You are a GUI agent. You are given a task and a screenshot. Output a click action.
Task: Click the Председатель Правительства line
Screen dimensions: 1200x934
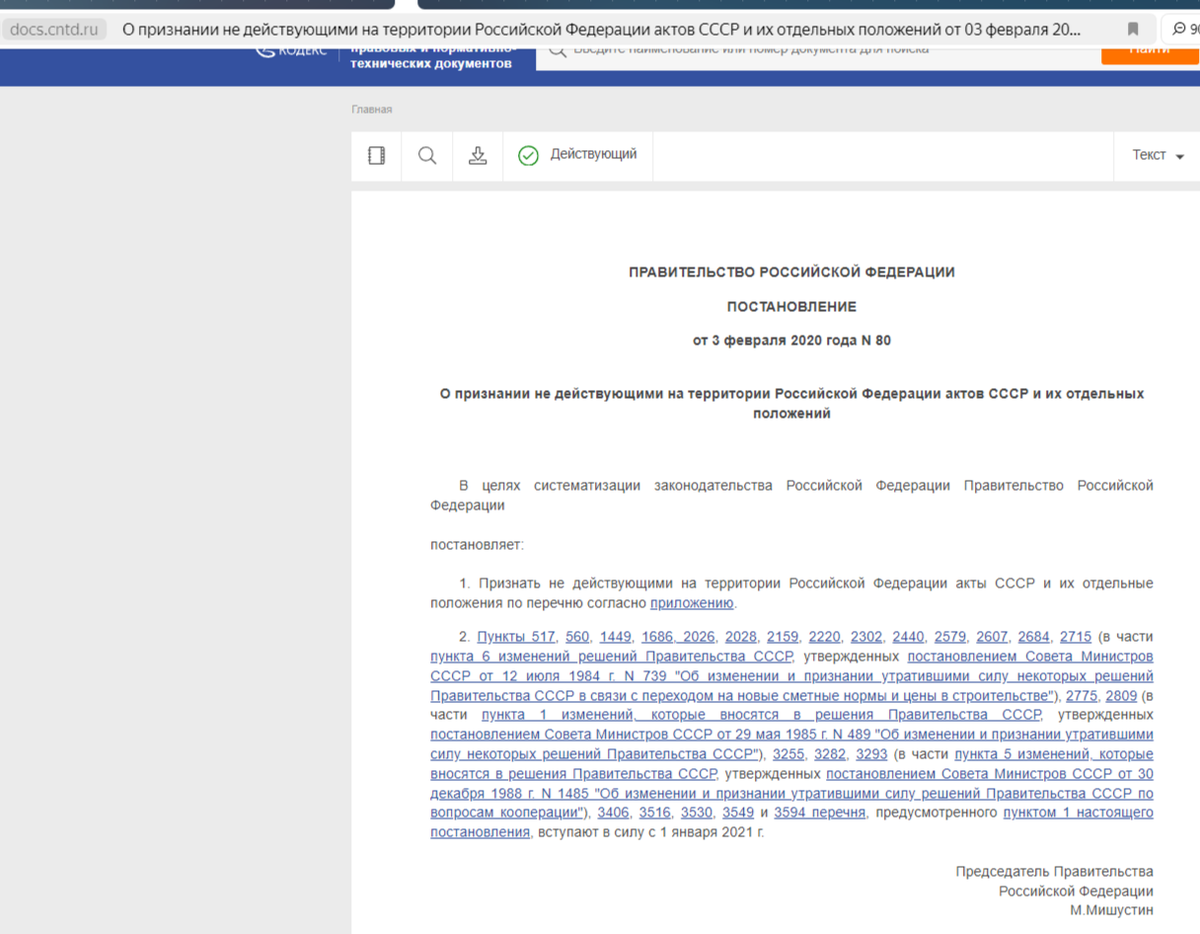click(x=1054, y=872)
